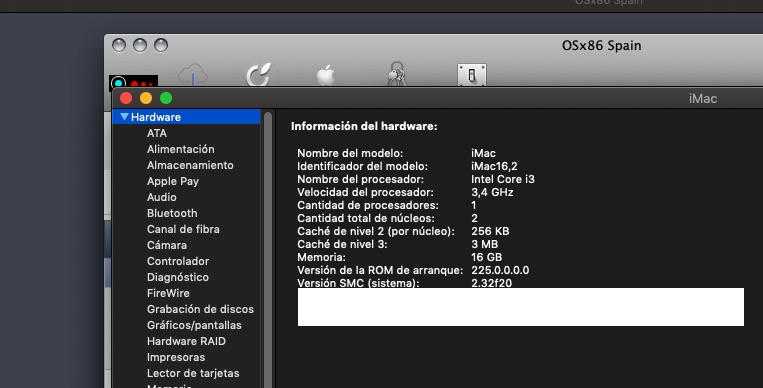
Task: Select Lector de tarjetas entry
Action: click(x=193, y=373)
